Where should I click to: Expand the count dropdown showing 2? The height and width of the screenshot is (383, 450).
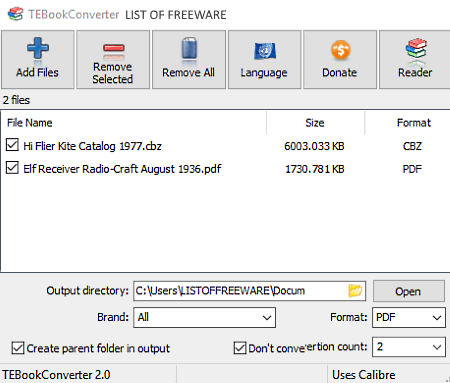[x=409, y=347]
